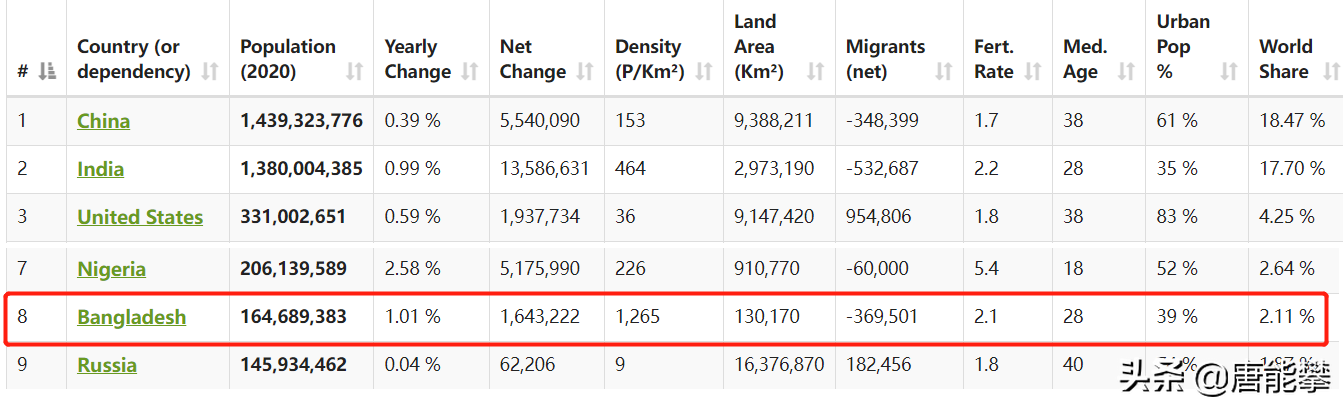Sort by Land Area arrows icon
This screenshot has height=407, width=1344.
click(816, 72)
